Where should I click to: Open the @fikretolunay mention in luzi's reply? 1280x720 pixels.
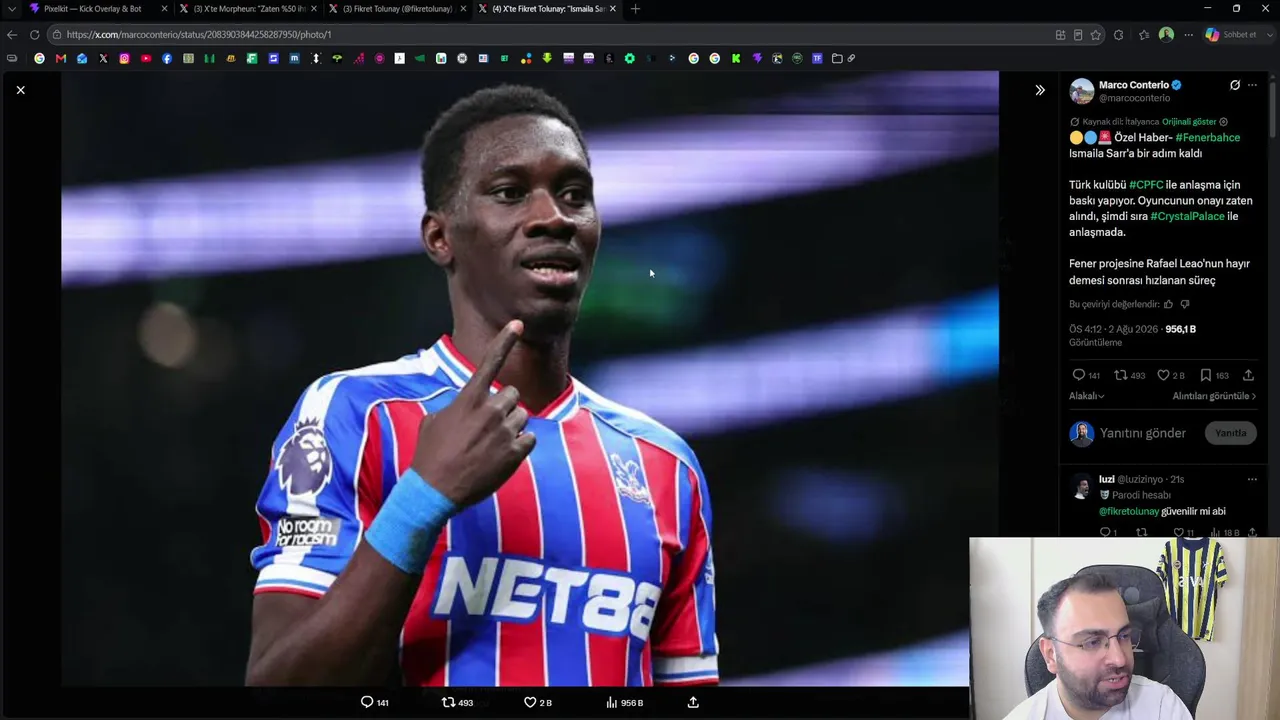(1129, 511)
